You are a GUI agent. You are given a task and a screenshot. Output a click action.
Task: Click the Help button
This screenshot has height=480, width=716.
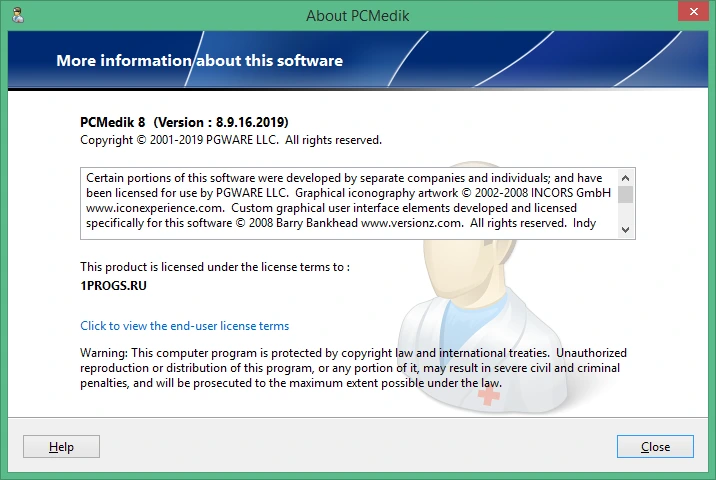pos(61,447)
